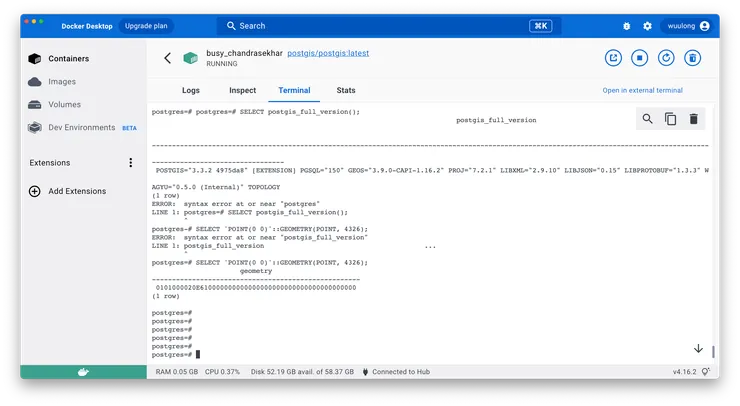Click the BETA badge
Screen dimensions: 740x406
click(129, 128)
